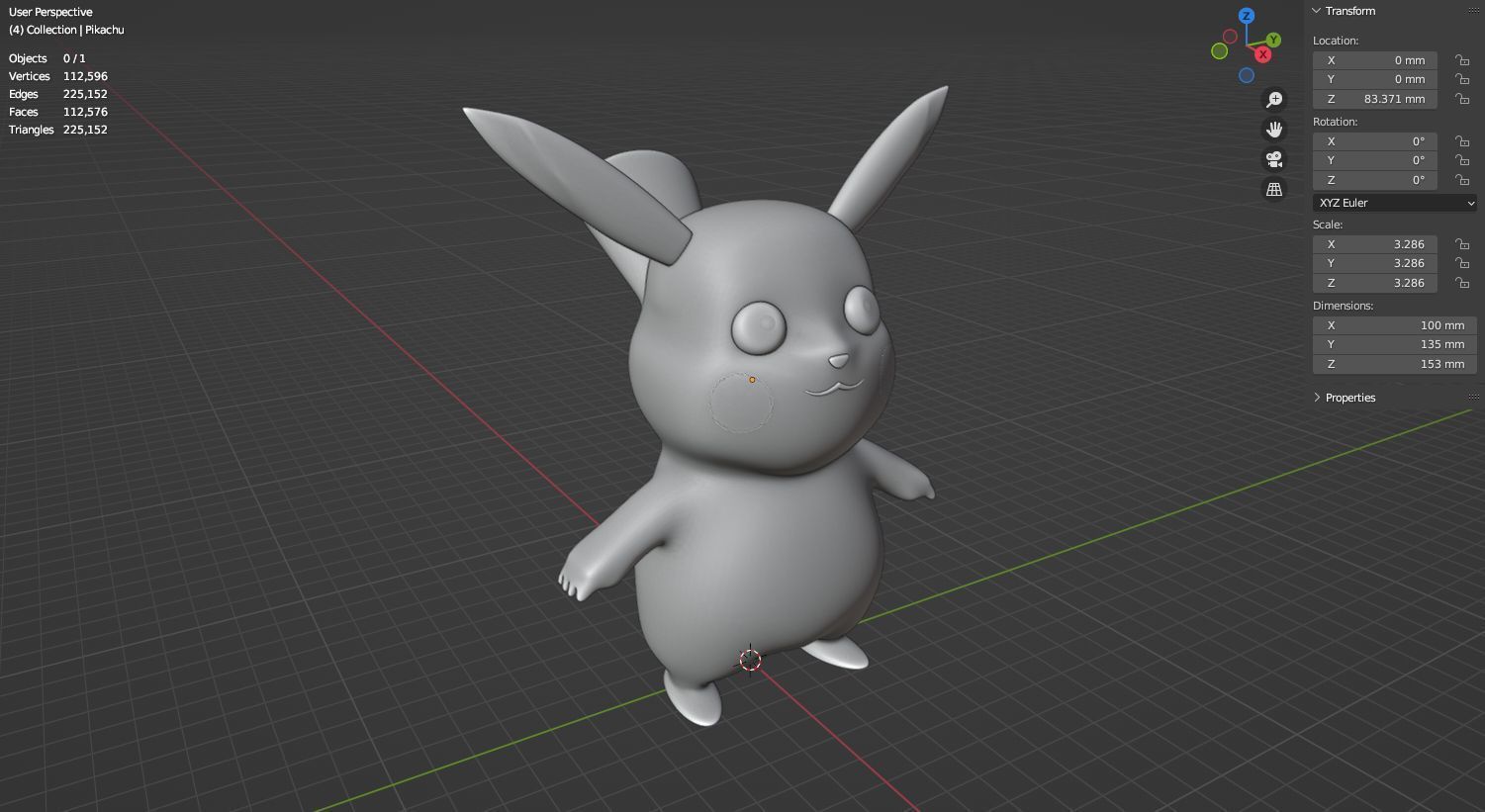Image resolution: width=1485 pixels, height=812 pixels.
Task: Click the Dimensions Z 153 mm field
Action: coord(1395,364)
